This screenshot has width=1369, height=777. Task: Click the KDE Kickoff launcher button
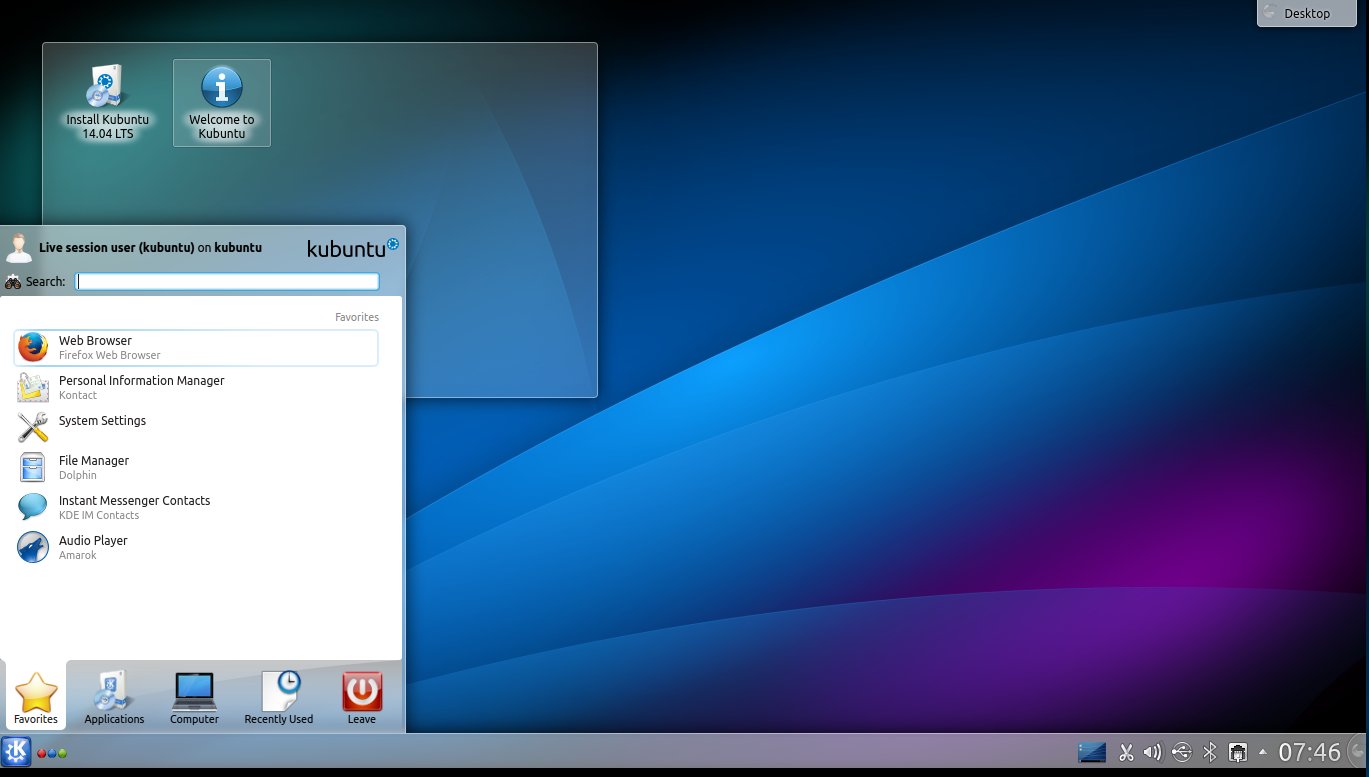16,751
